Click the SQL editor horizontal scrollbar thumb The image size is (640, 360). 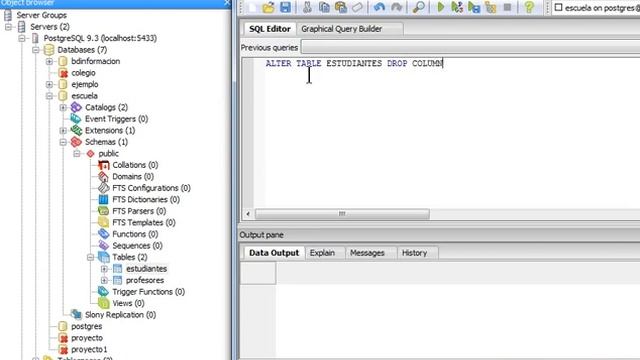click(342, 214)
